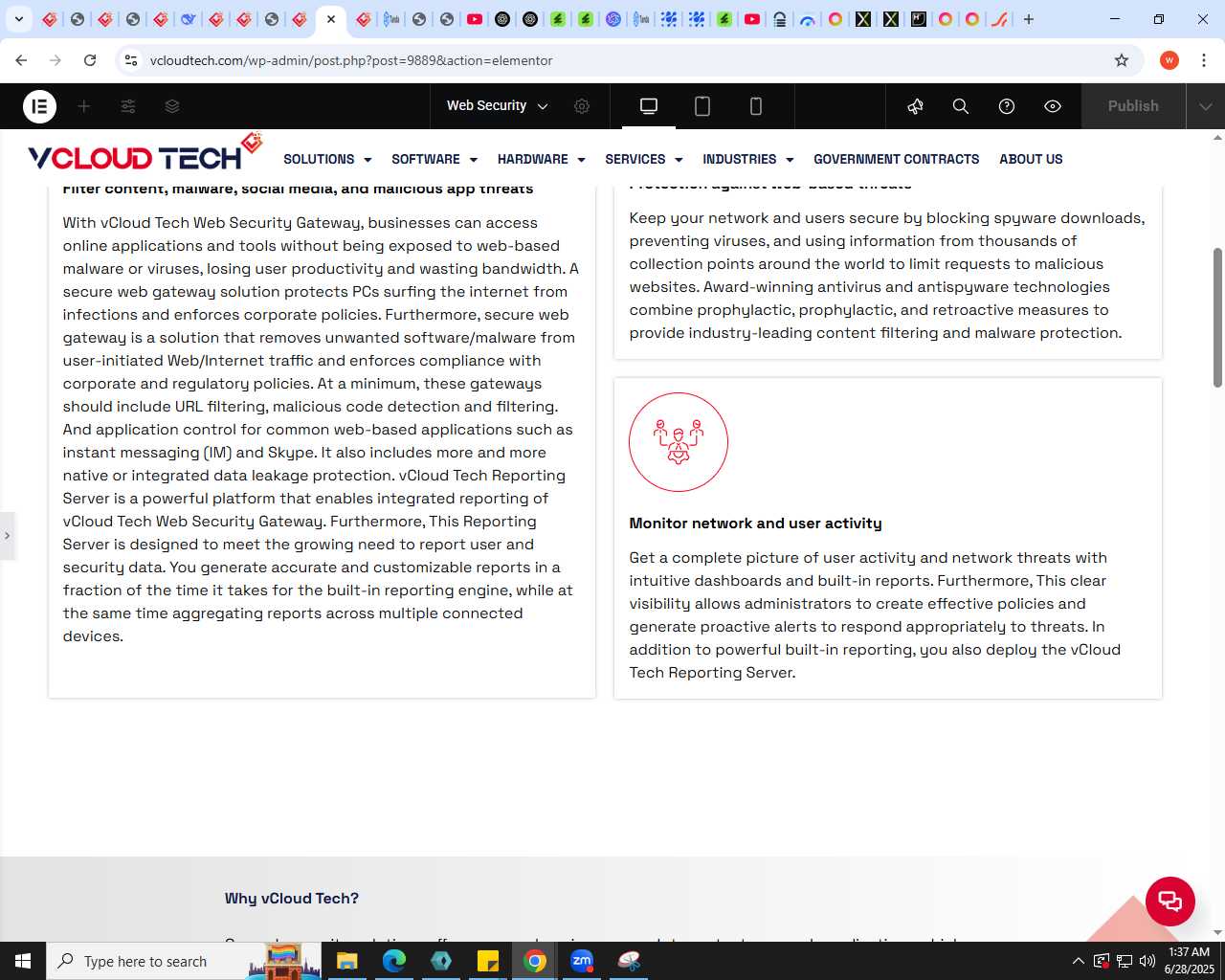Open a new browser tab with plus

point(1029,19)
